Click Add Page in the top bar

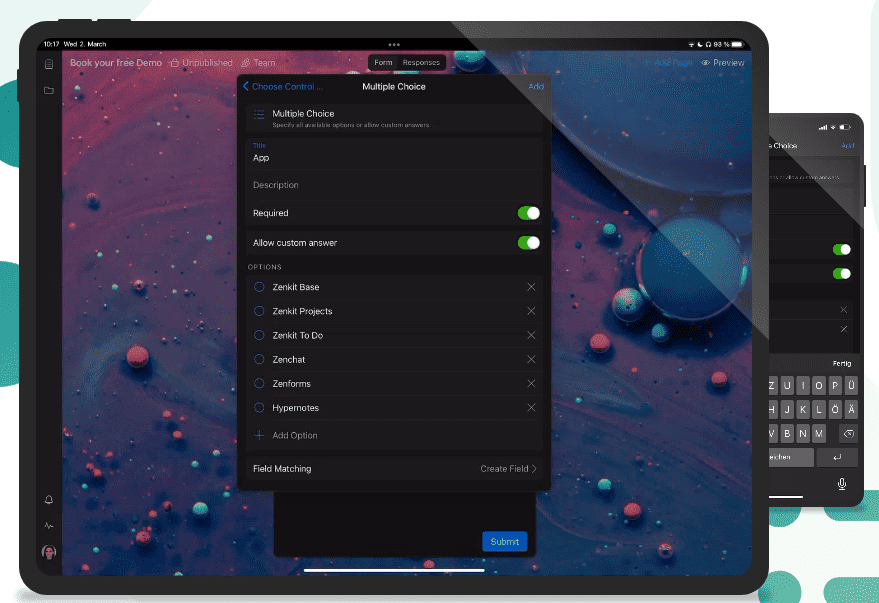click(668, 63)
